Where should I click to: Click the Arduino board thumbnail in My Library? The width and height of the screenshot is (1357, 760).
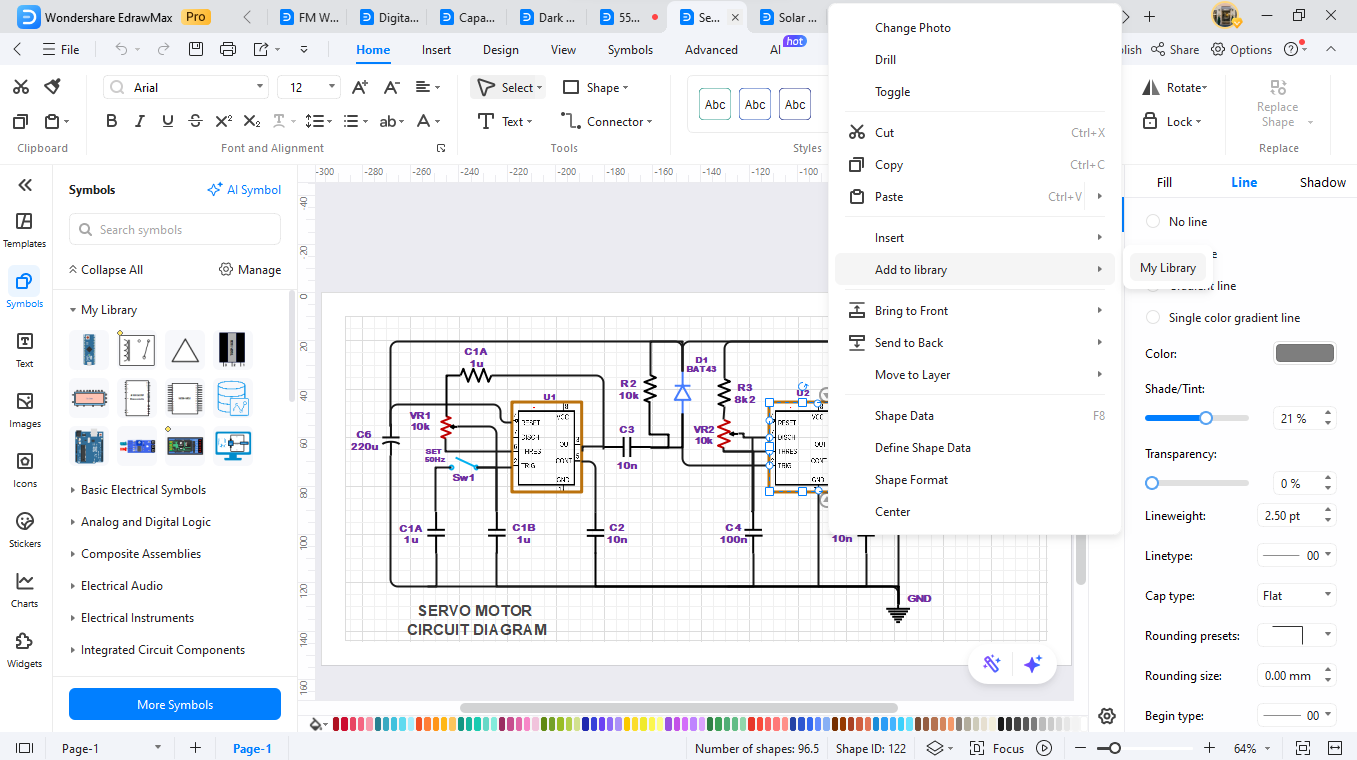[89, 446]
